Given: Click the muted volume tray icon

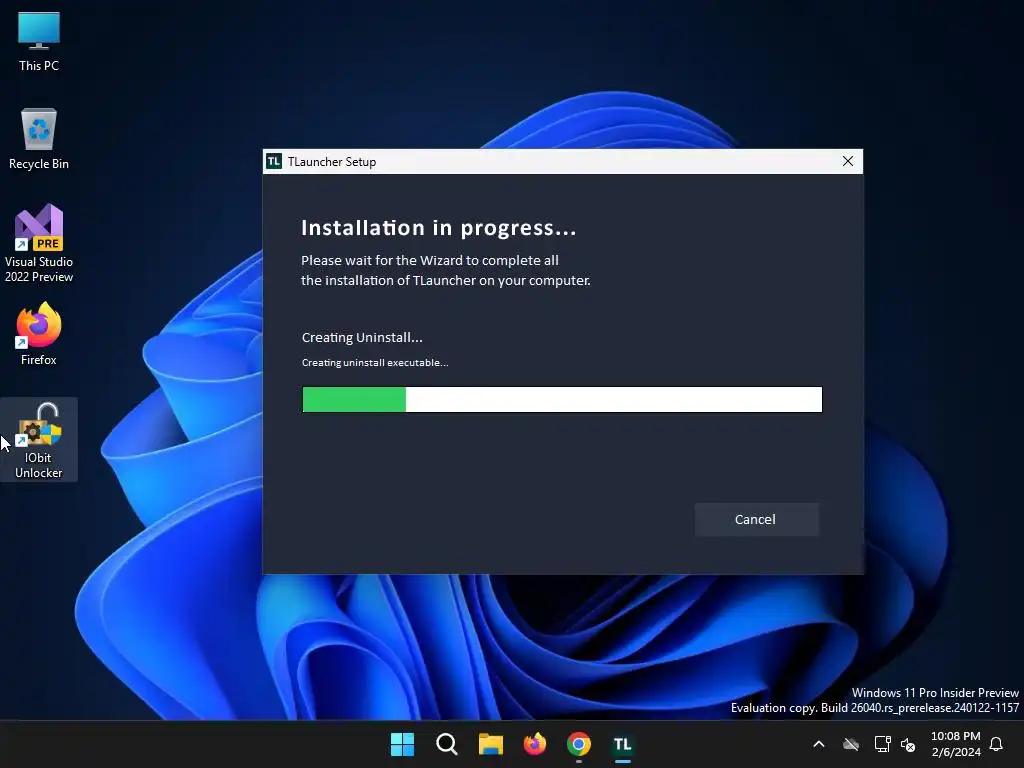Looking at the screenshot, I should 908,744.
